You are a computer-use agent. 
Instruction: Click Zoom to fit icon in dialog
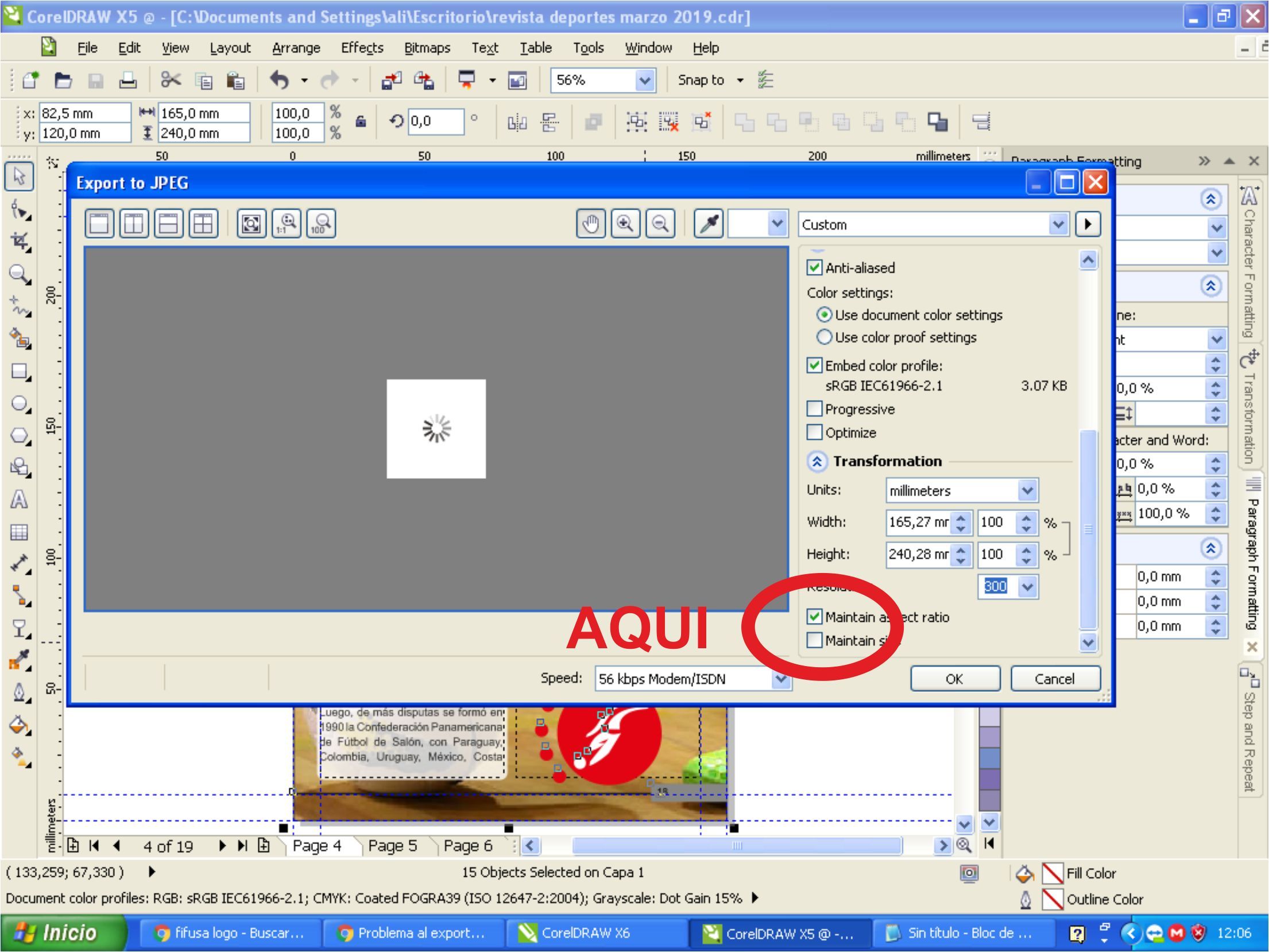point(251,223)
